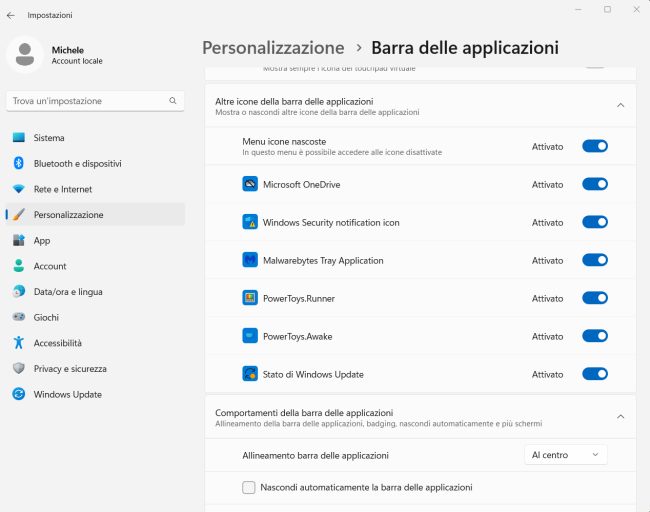This screenshot has height=512, width=650.
Task: Go to Privacy e sicurezza
Action: click(x=95, y=368)
